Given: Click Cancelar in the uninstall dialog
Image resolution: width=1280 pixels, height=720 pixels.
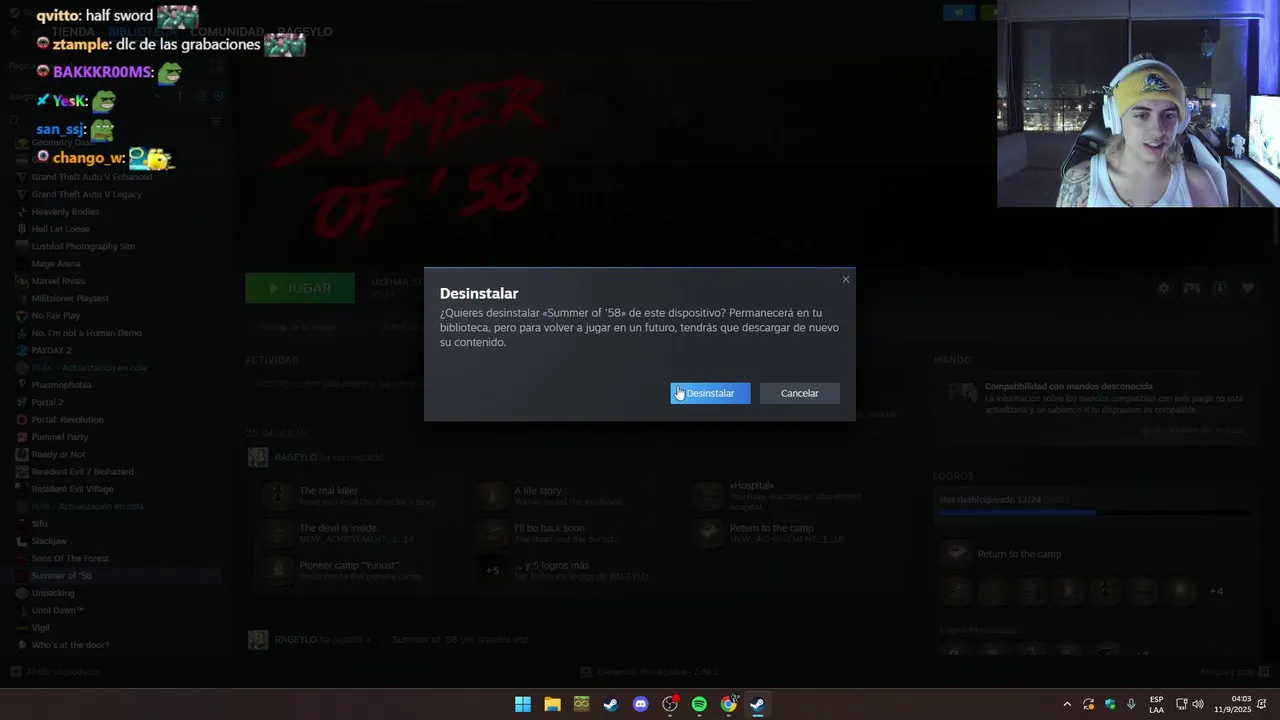Looking at the screenshot, I should tap(799, 393).
